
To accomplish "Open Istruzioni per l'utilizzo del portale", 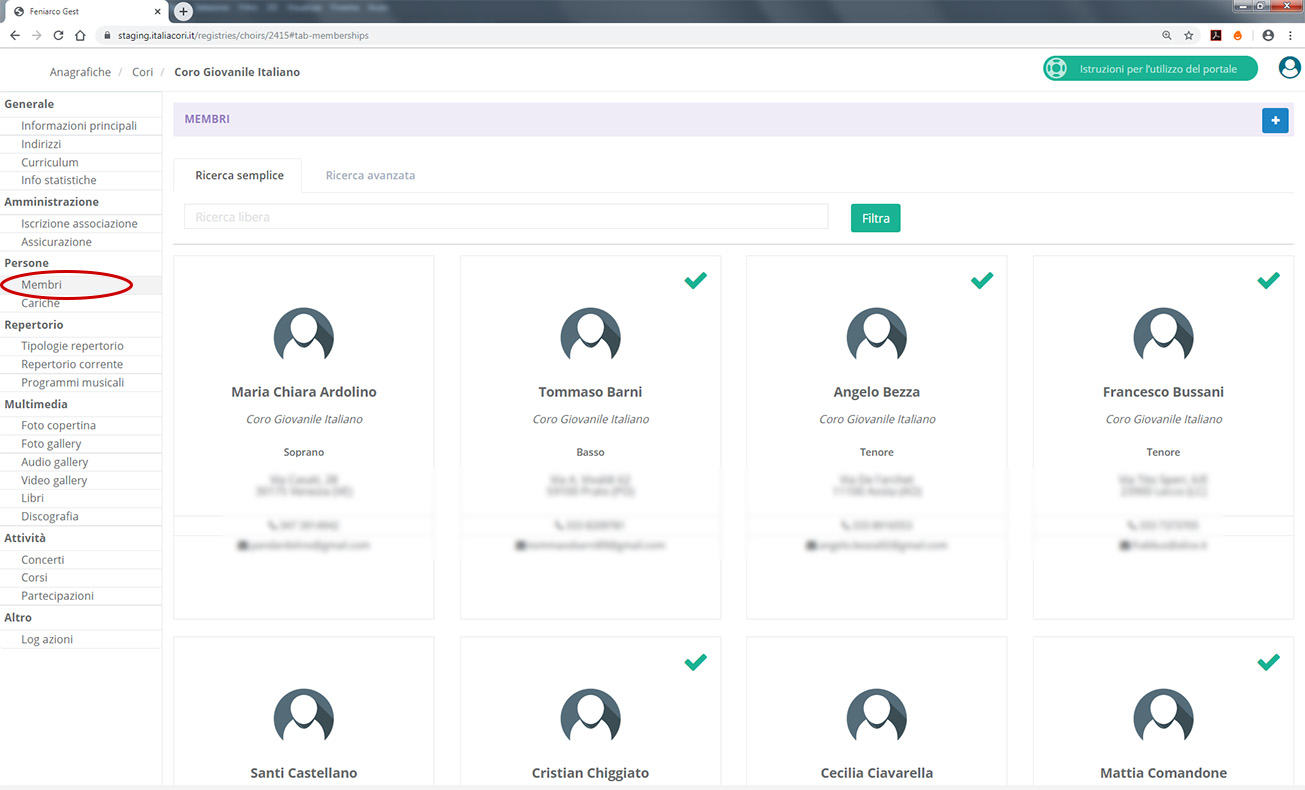I will pos(1150,69).
